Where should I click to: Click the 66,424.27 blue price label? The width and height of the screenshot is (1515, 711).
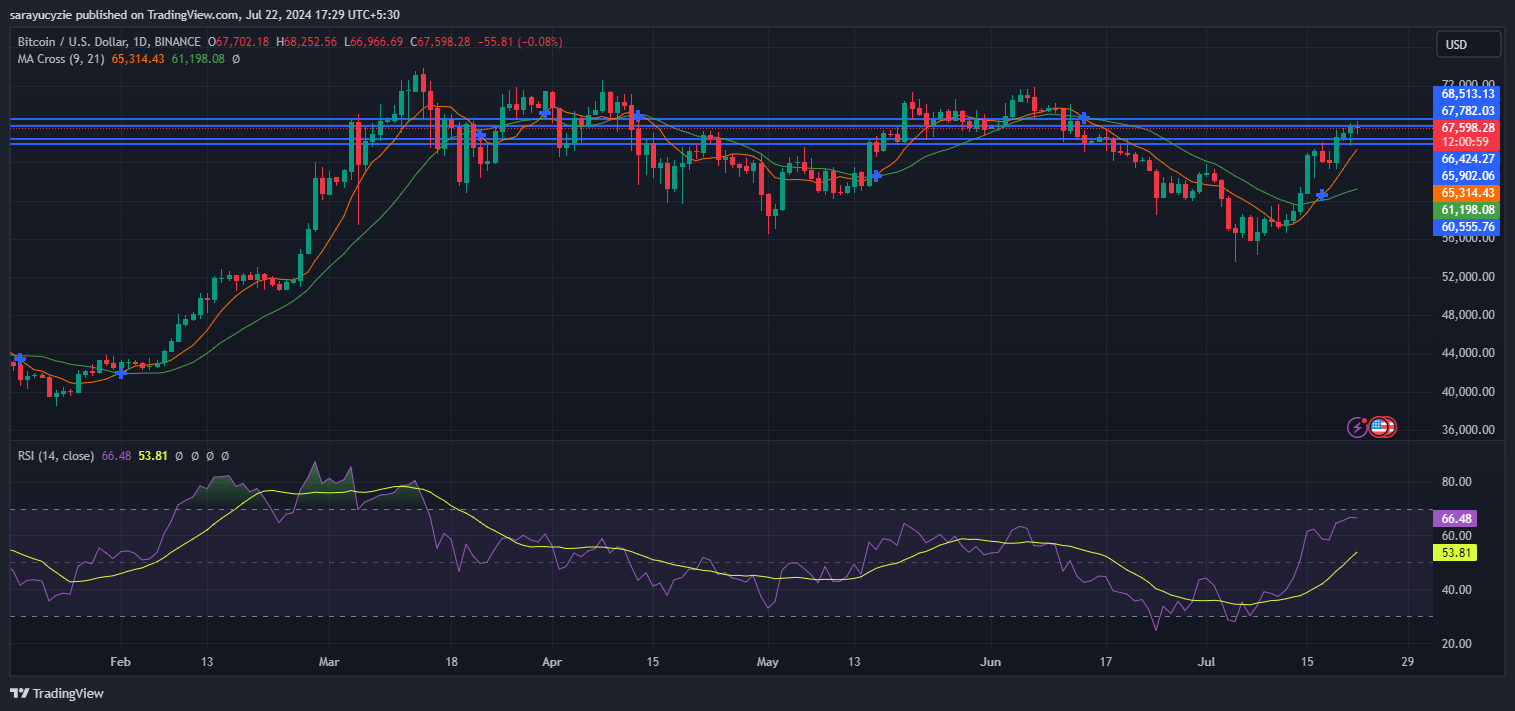pos(1467,158)
